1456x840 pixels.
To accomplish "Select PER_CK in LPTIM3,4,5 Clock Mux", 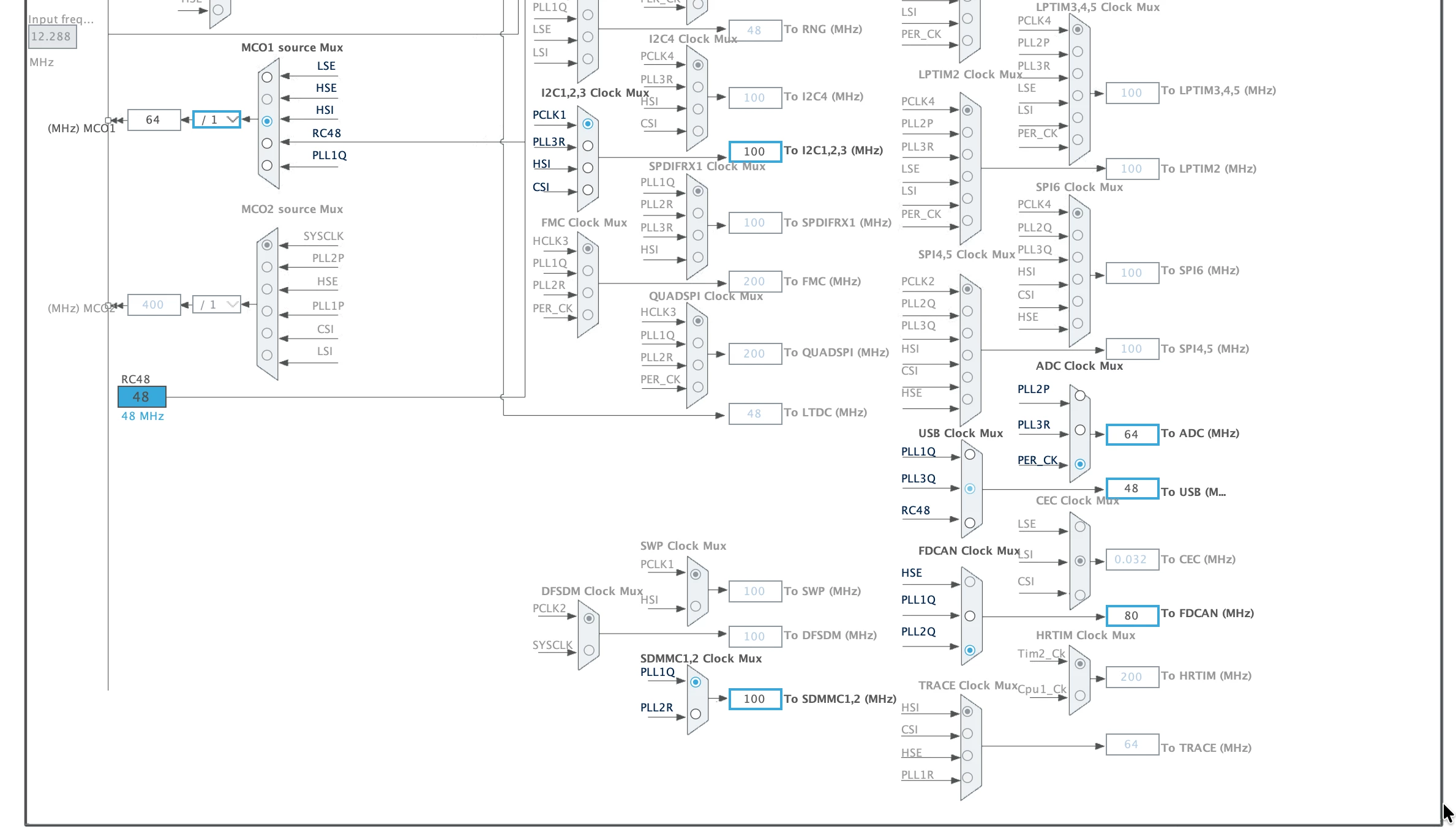I will pos(1078,140).
